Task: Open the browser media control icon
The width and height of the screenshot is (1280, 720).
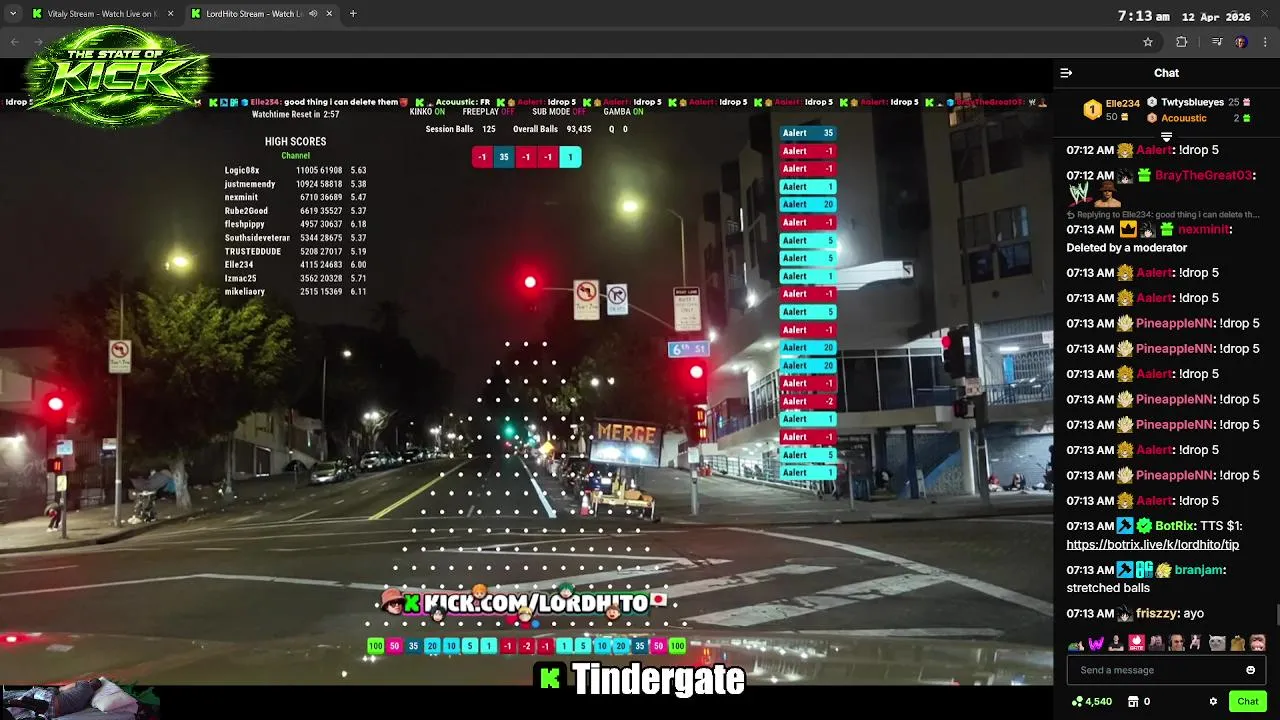Action: pyautogui.click(x=1217, y=42)
